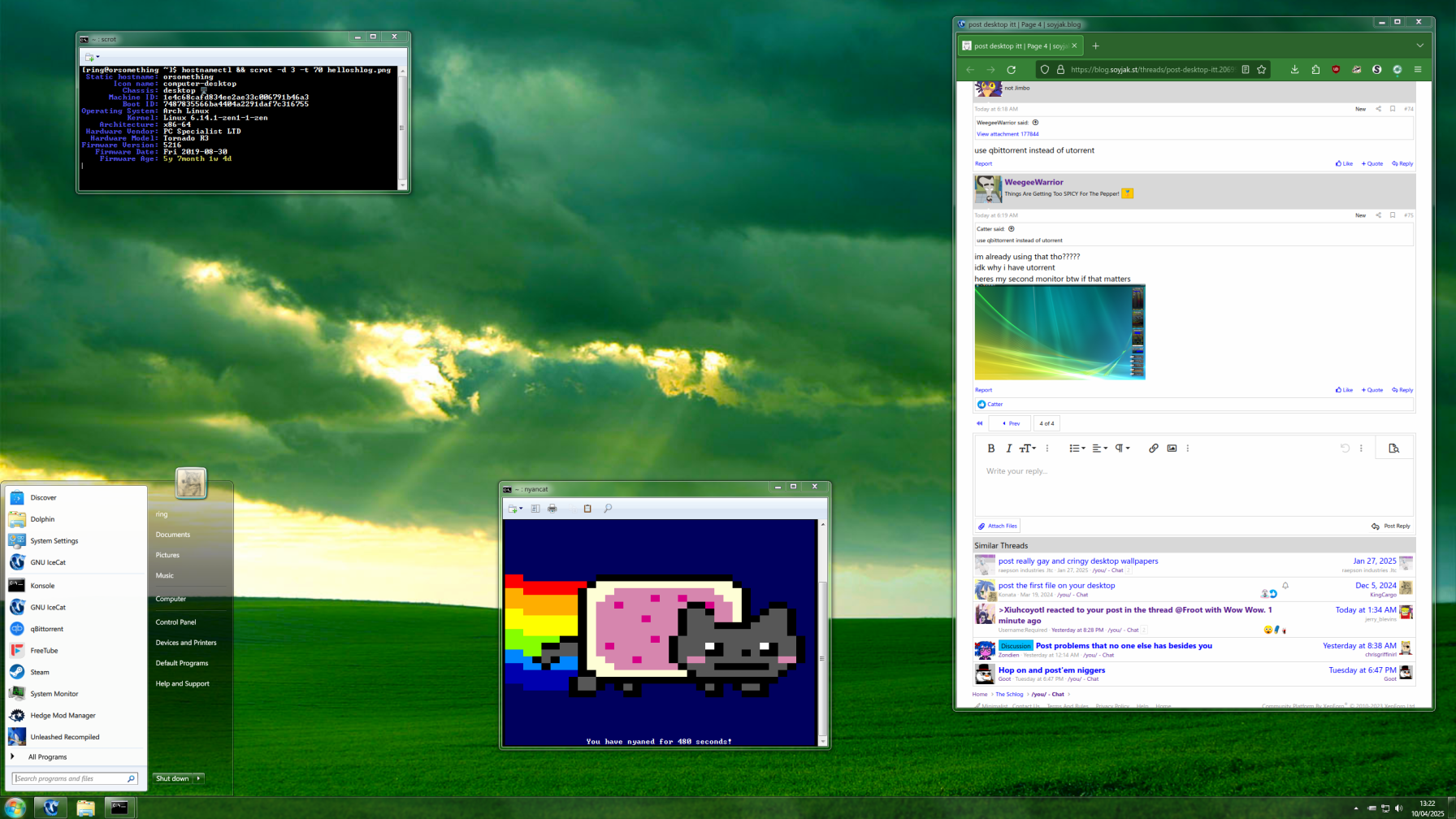Launch Steam from the start menu

76,672
